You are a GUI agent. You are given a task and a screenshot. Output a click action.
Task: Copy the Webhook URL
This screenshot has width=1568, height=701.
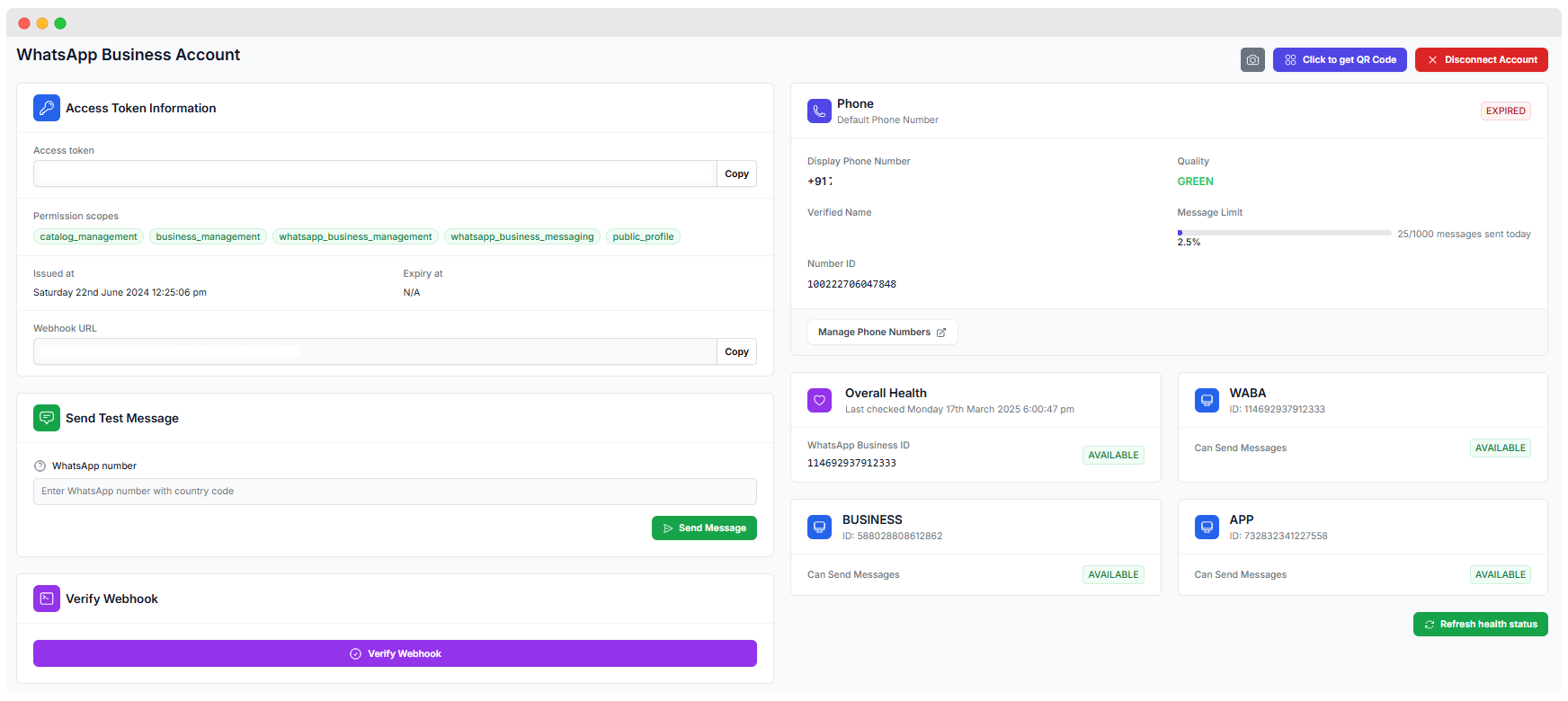point(736,352)
